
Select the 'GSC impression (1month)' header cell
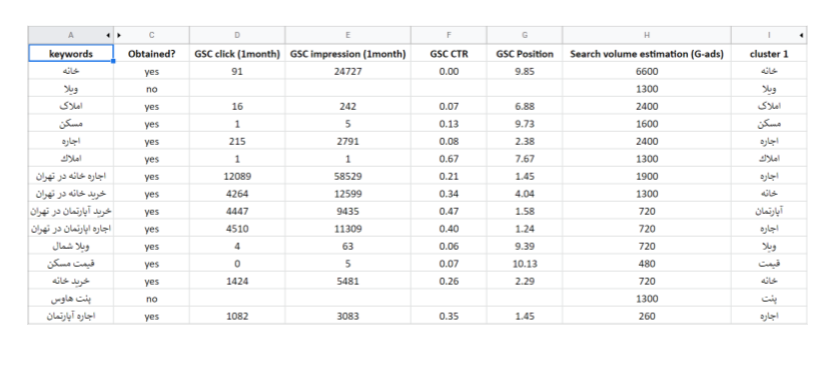(348, 53)
